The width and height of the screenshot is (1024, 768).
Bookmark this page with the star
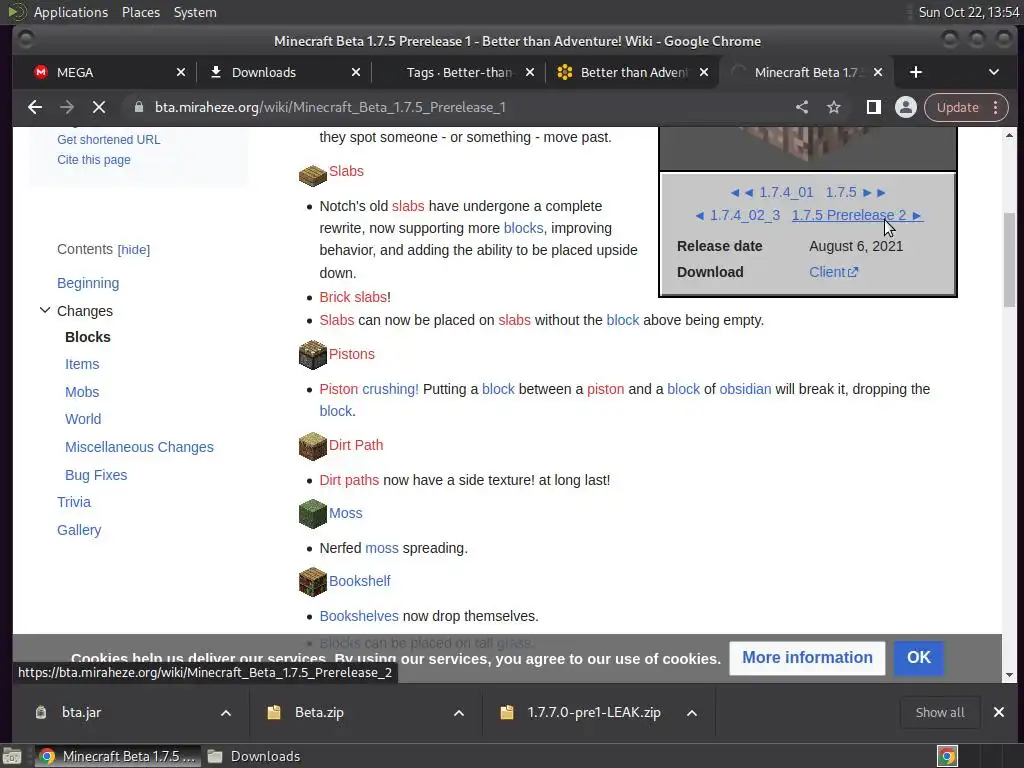click(834, 107)
